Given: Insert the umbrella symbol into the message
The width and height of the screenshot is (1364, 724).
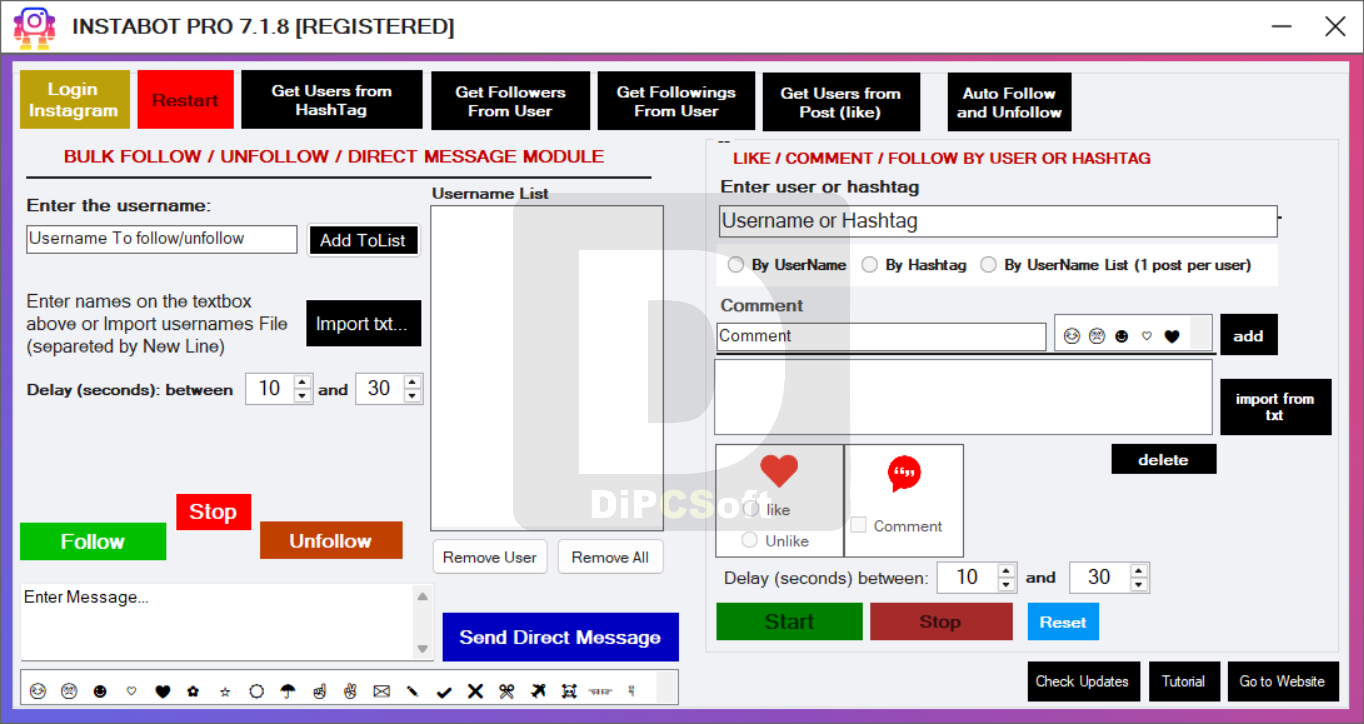Looking at the screenshot, I should click(x=288, y=691).
